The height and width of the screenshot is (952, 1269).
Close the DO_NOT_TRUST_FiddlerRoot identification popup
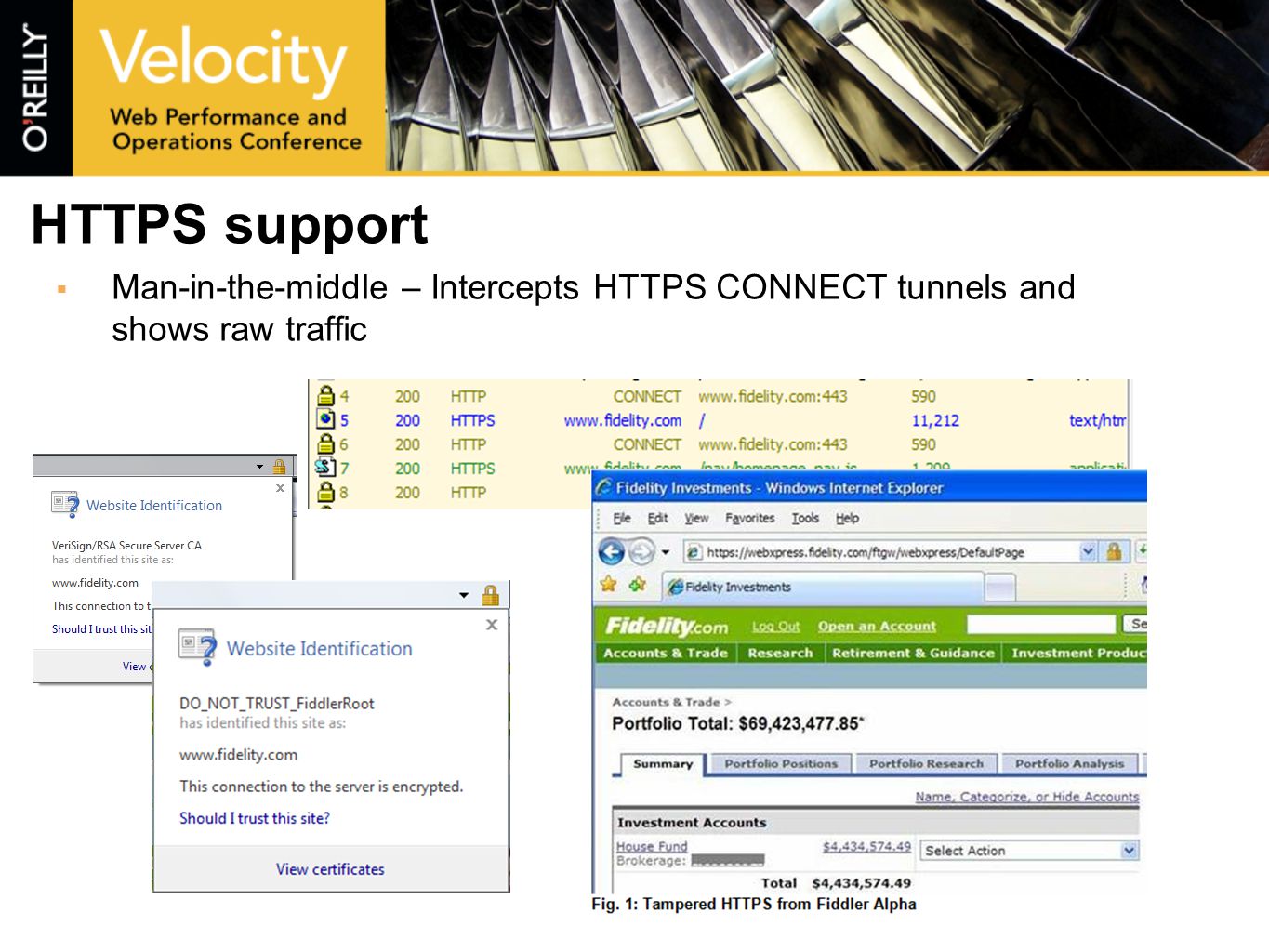(492, 625)
